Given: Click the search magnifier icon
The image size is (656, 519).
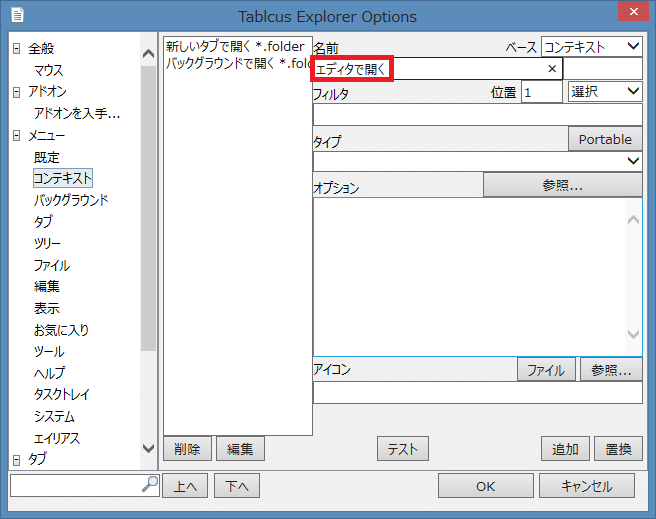Looking at the screenshot, I should pyautogui.click(x=150, y=485).
